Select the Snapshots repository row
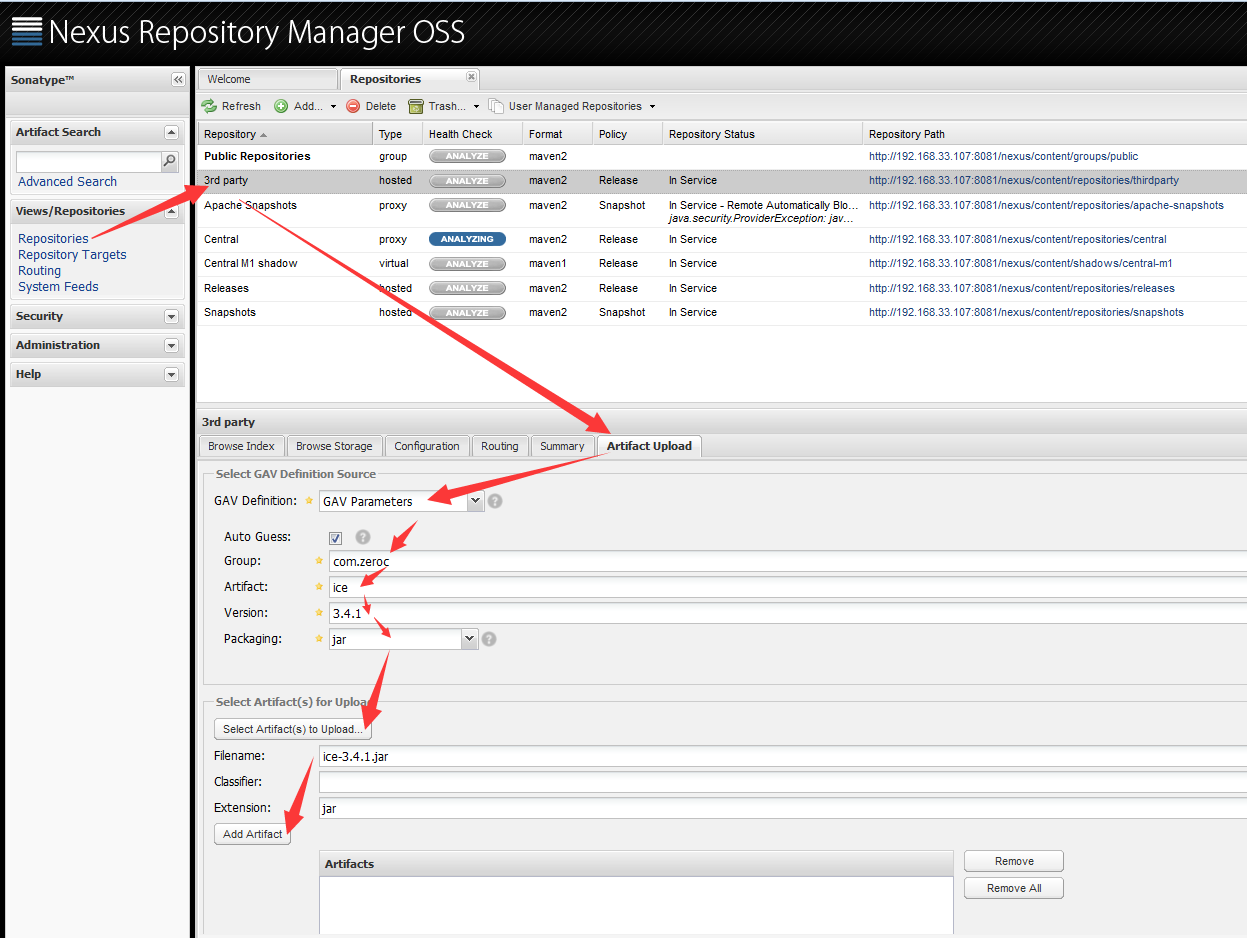Image resolution: width=1247 pixels, height=938 pixels. click(x=722, y=313)
